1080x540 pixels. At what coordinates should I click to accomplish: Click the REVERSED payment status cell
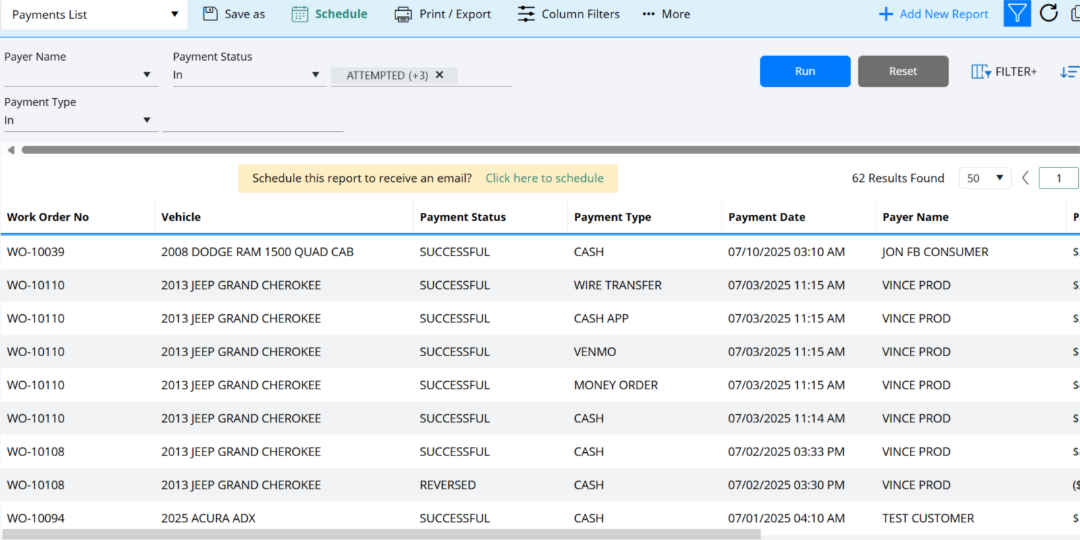click(x=448, y=485)
